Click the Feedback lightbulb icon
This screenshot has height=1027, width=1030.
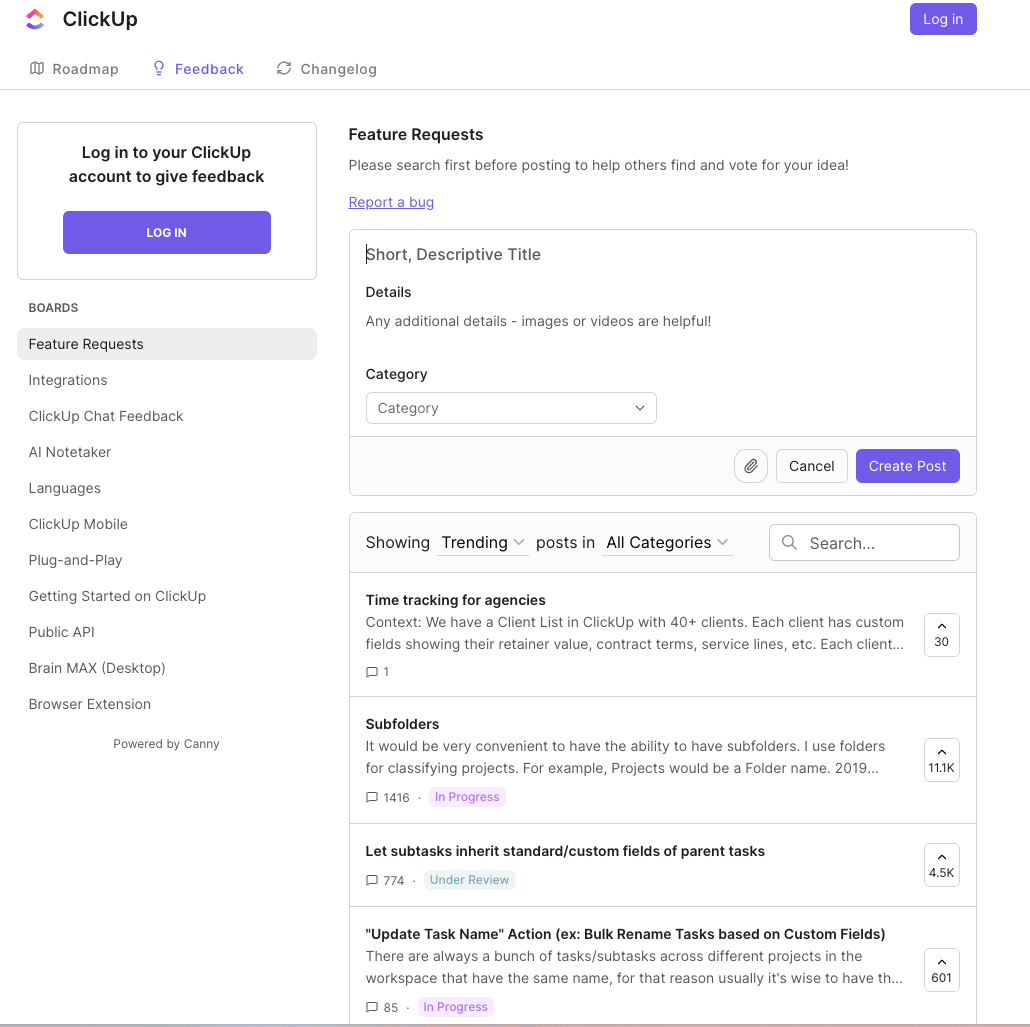159,68
